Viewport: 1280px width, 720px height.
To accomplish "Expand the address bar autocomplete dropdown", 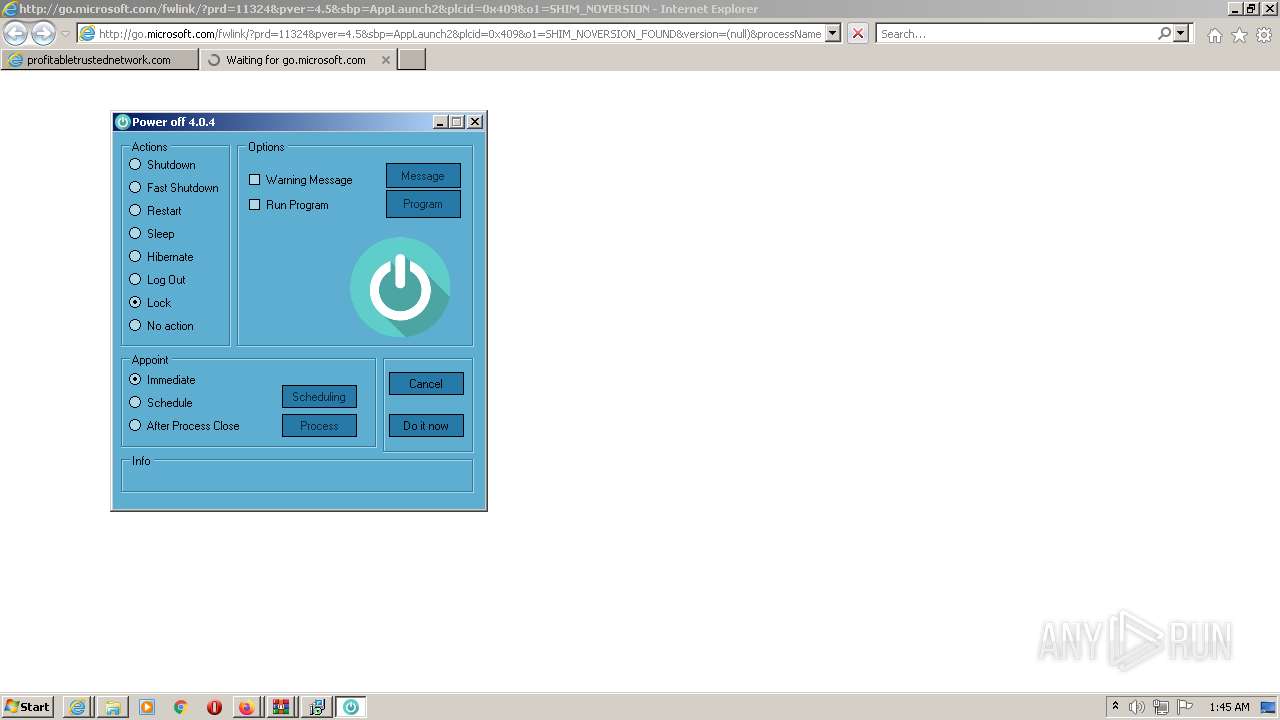I will tap(833, 33).
